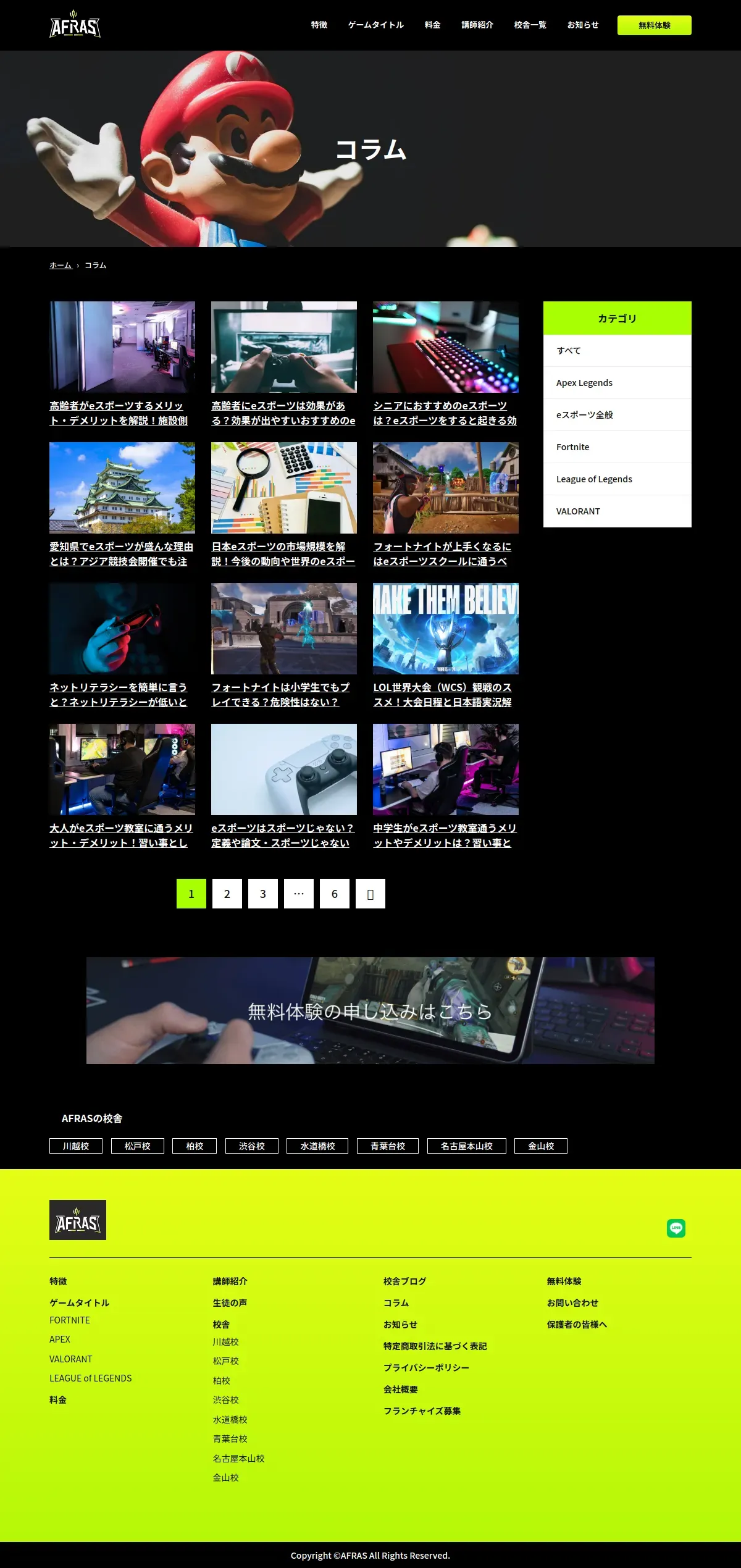Select the 川越校 campus tag button
741x1568 pixels.
[76, 1146]
